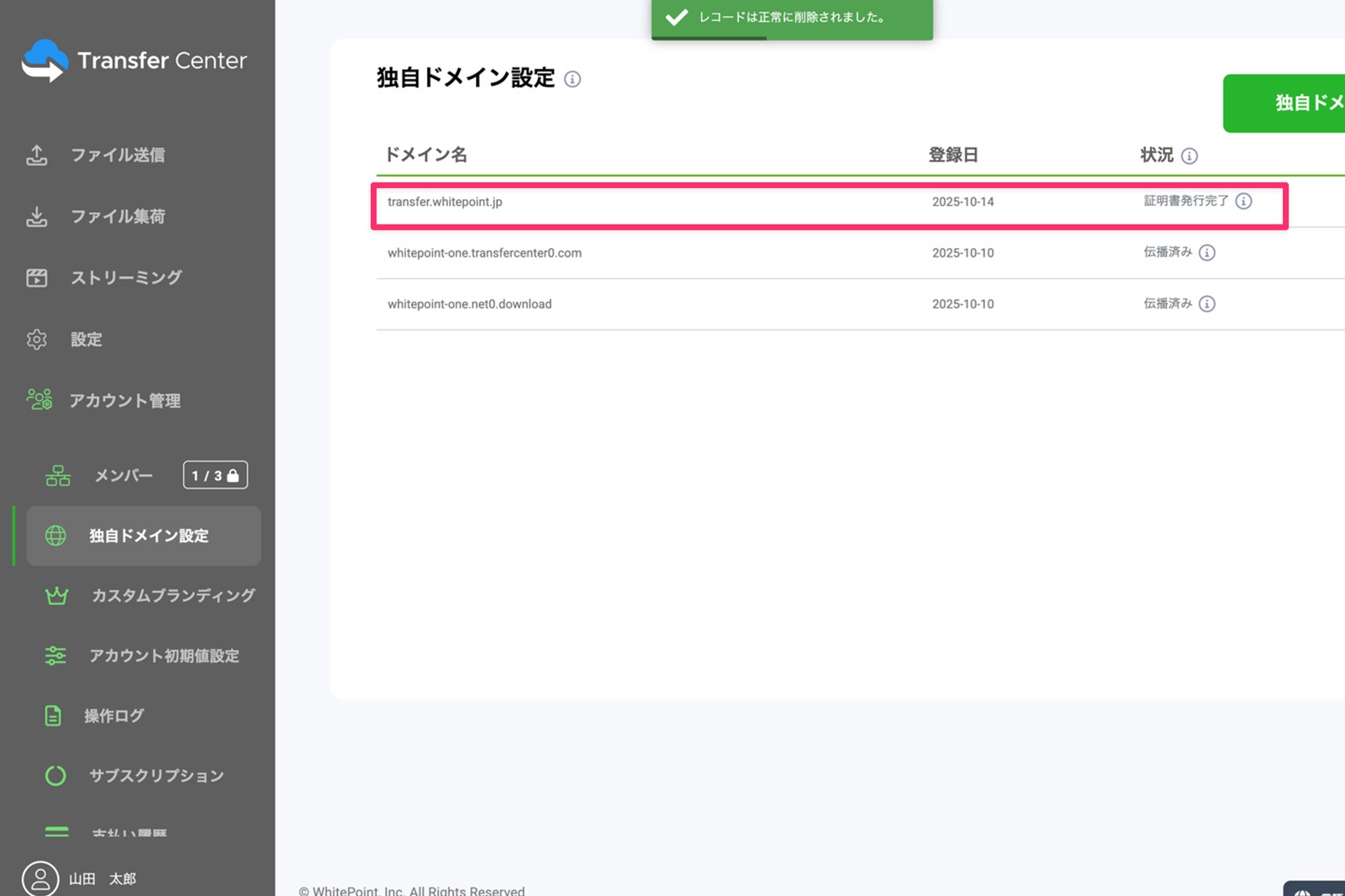Click the green 独自ドメイン add button

pos(1286,103)
